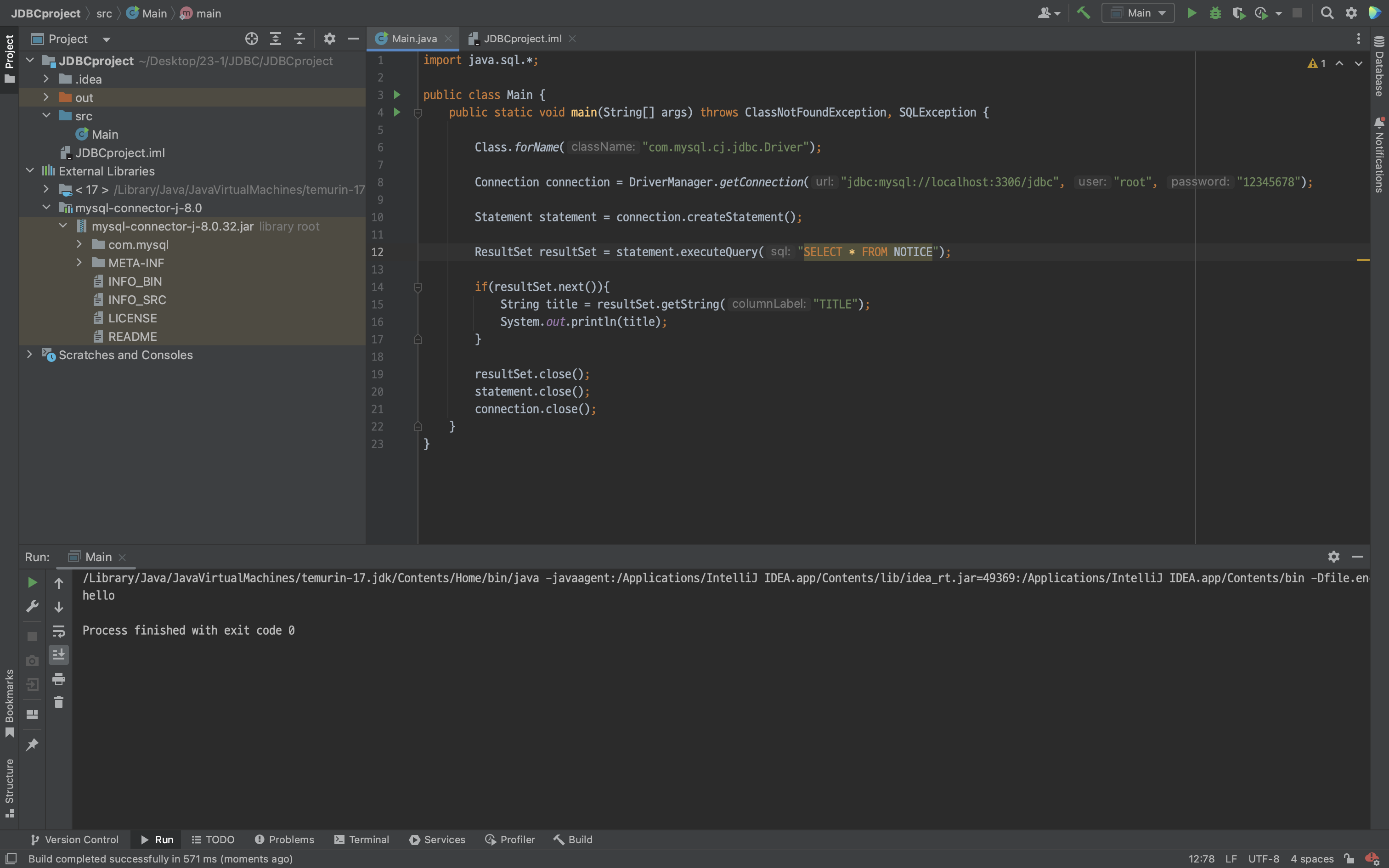Clear the run console with the trash icon

(58, 702)
